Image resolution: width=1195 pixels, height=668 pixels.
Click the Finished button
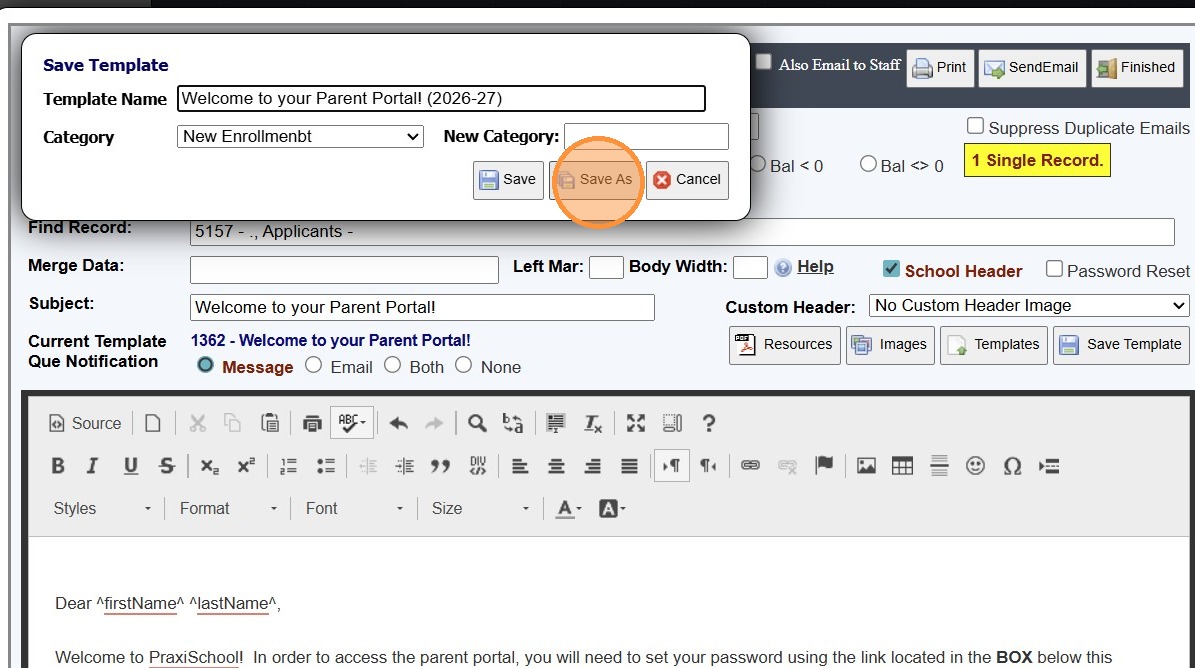(1136, 68)
